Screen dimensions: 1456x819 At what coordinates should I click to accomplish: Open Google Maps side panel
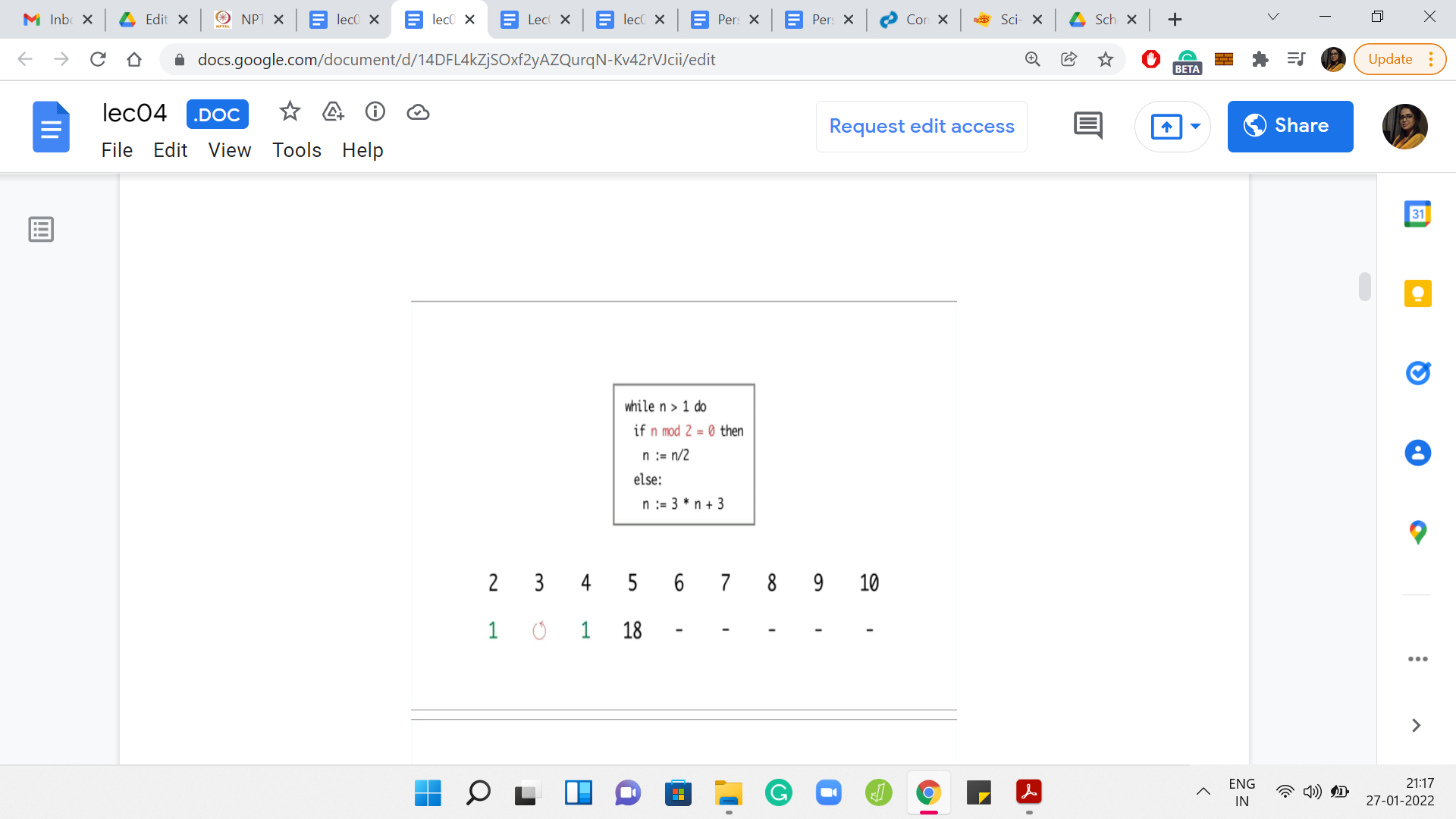point(1417,532)
